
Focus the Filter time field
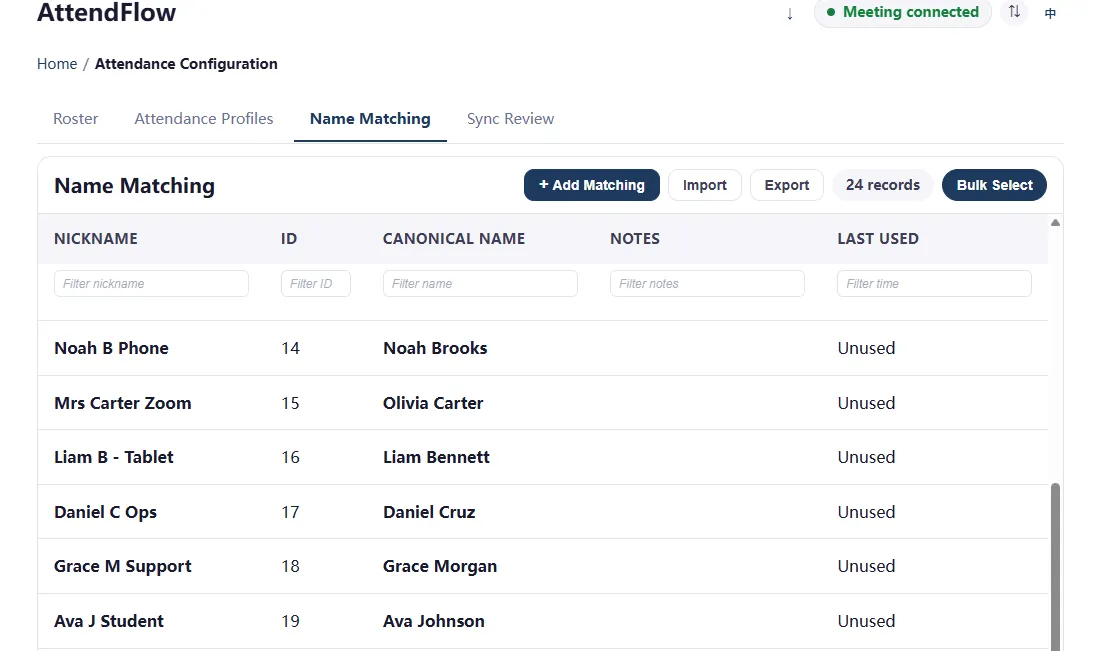click(x=934, y=283)
